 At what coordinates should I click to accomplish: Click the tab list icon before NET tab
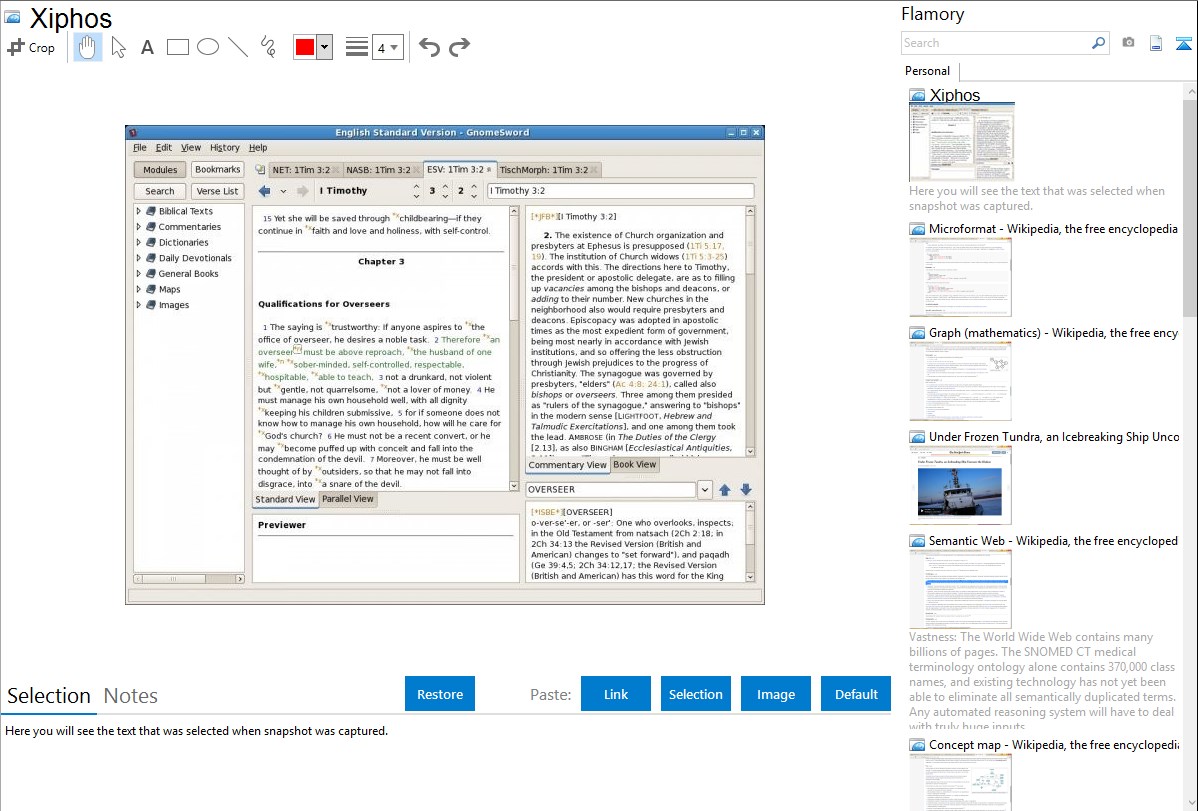coord(260,170)
